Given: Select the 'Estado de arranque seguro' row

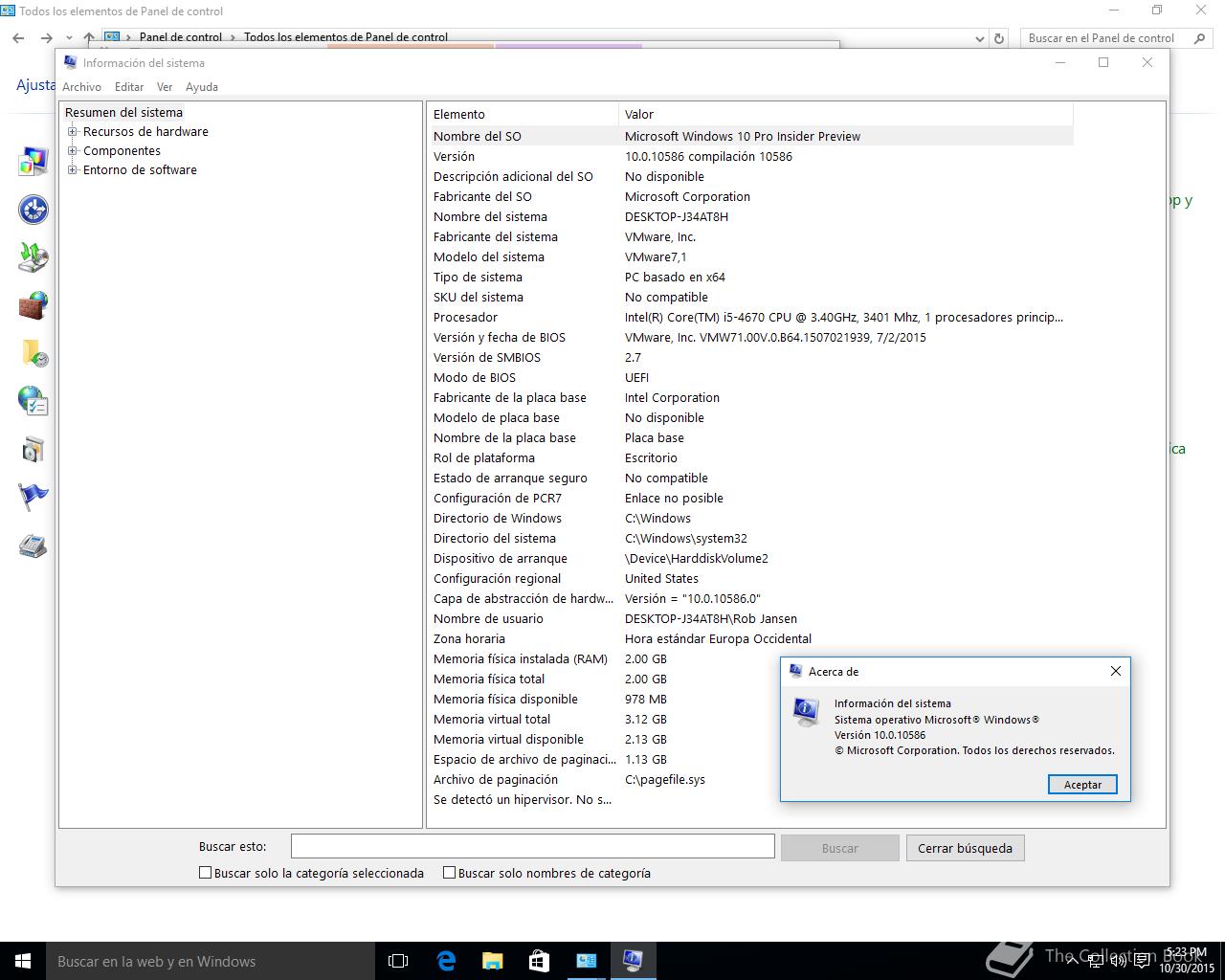Looking at the screenshot, I should (x=751, y=478).
